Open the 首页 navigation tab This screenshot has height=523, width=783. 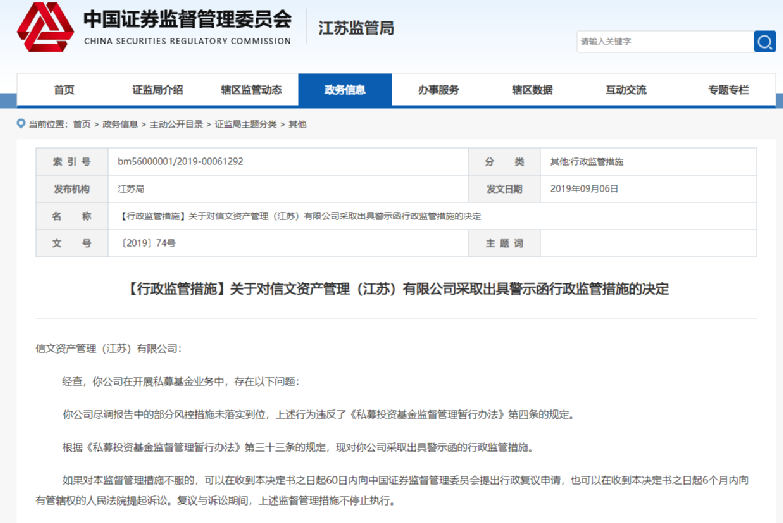click(64, 90)
